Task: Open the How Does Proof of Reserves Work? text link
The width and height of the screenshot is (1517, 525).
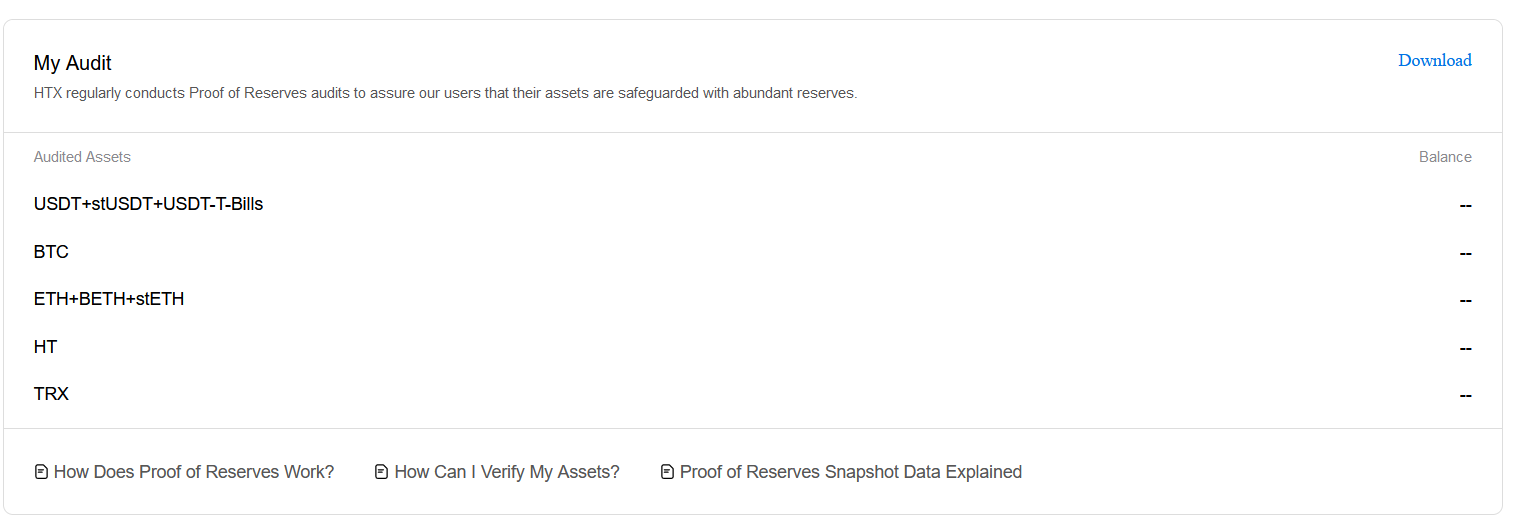Action: (x=194, y=472)
